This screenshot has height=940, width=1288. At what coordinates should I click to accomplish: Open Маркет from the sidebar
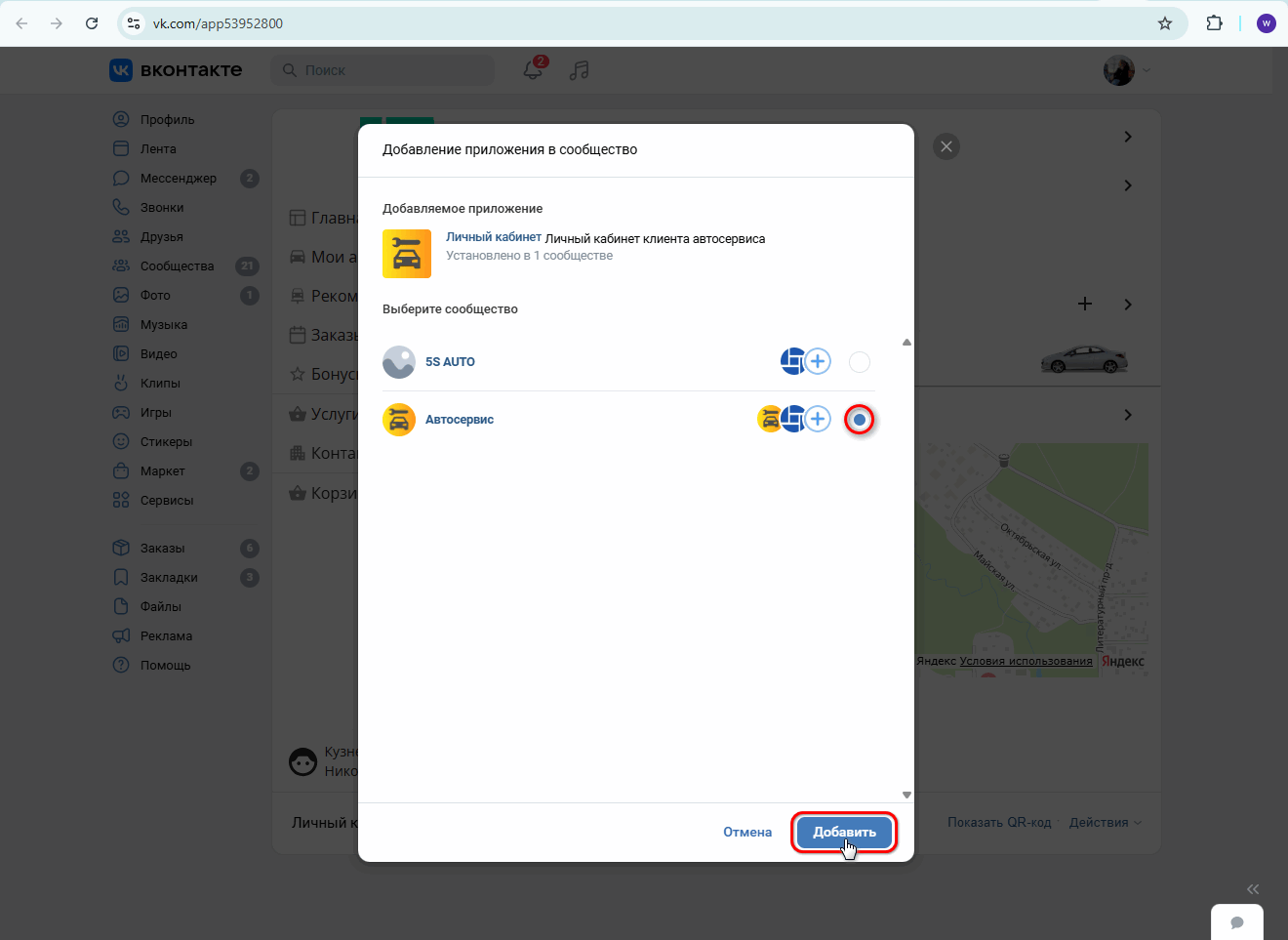163,470
